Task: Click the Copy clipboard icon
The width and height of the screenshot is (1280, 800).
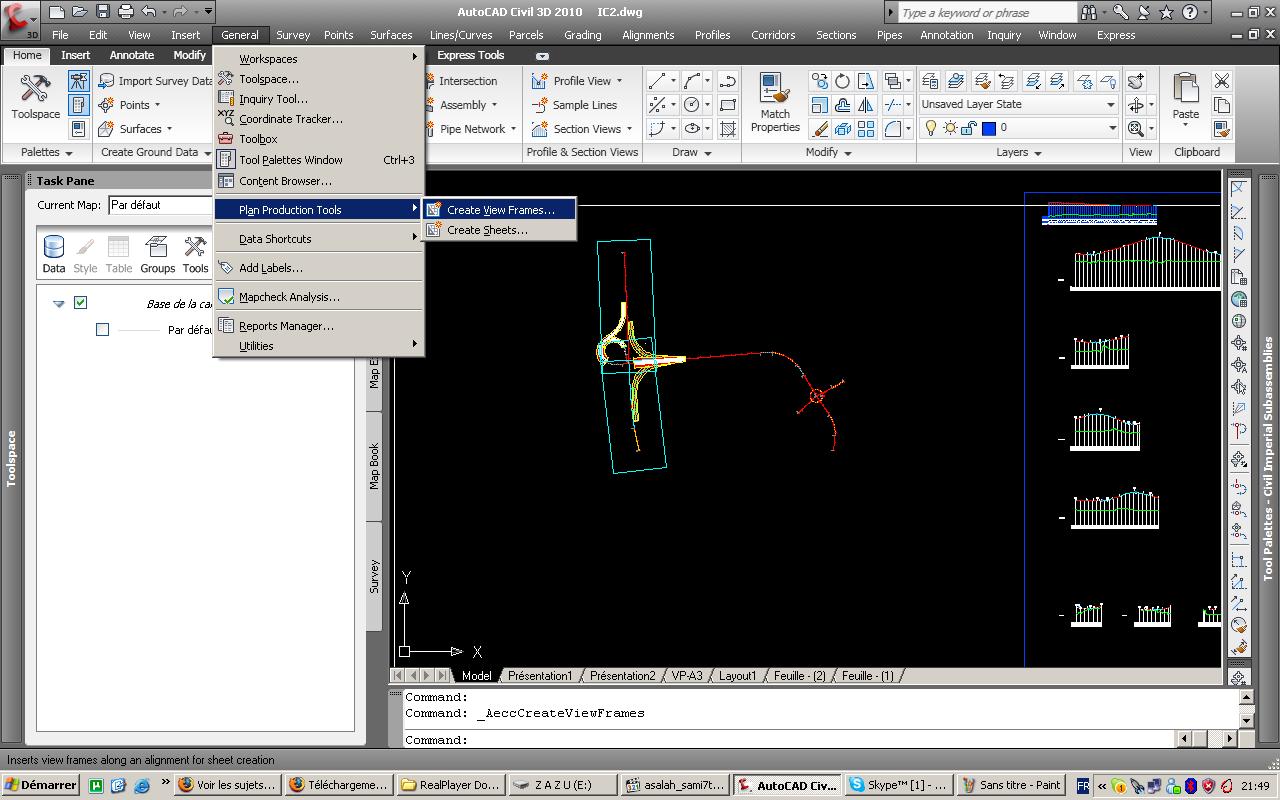Action: (x=1221, y=105)
